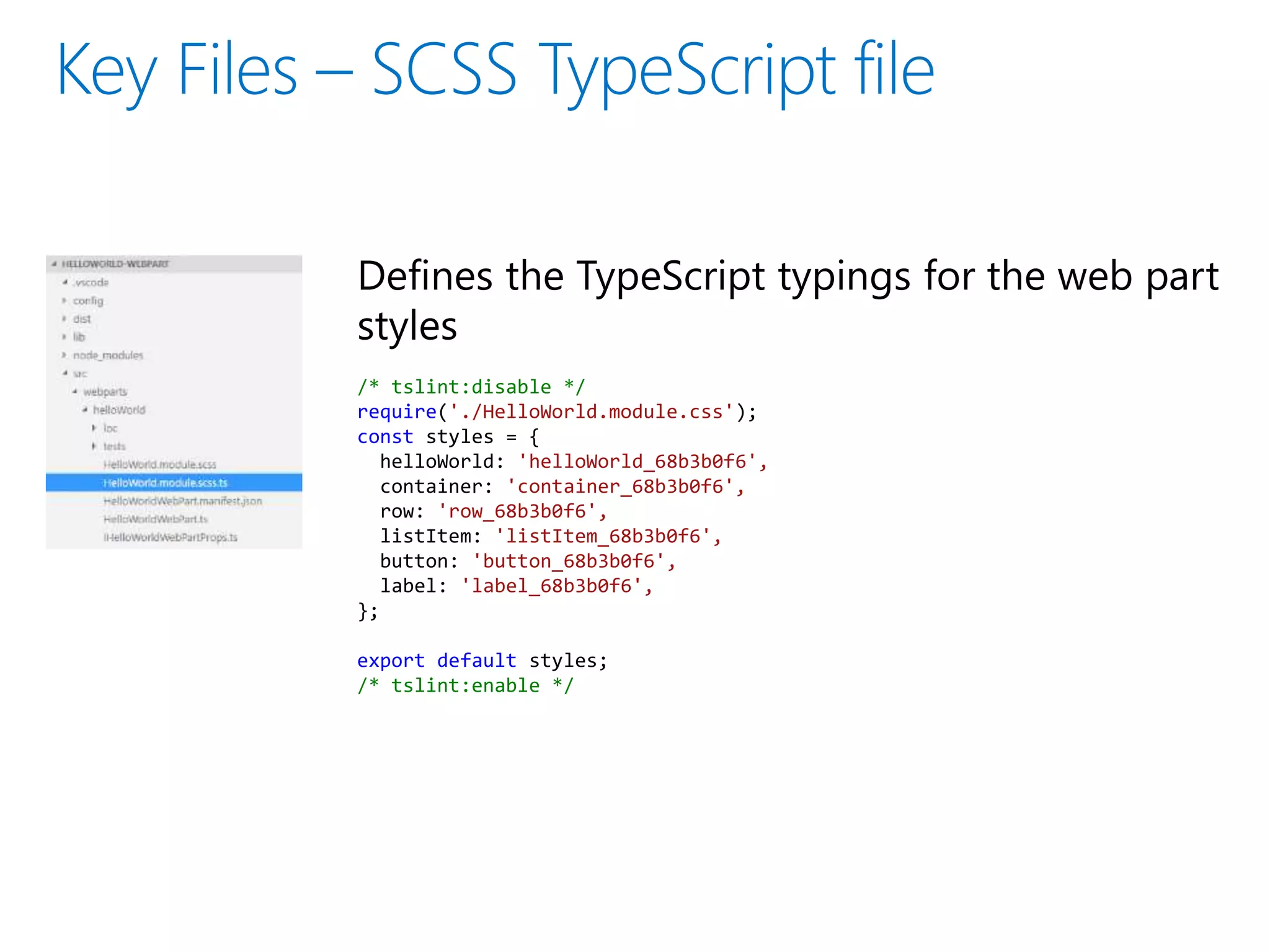Expand the node_modules folder arrow
The width and height of the screenshot is (1270, 952).
coord(64,355)
